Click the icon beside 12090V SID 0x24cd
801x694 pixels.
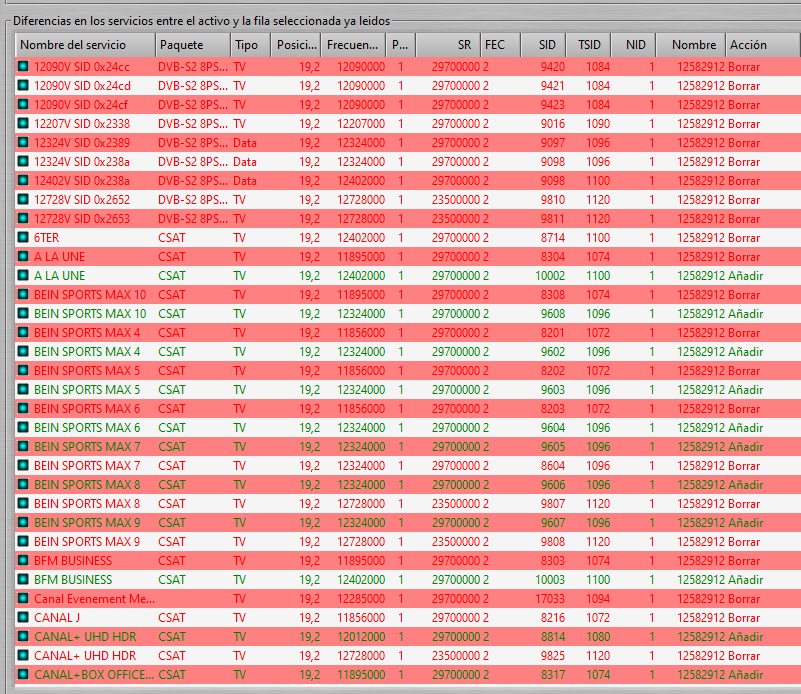(23, 85)
